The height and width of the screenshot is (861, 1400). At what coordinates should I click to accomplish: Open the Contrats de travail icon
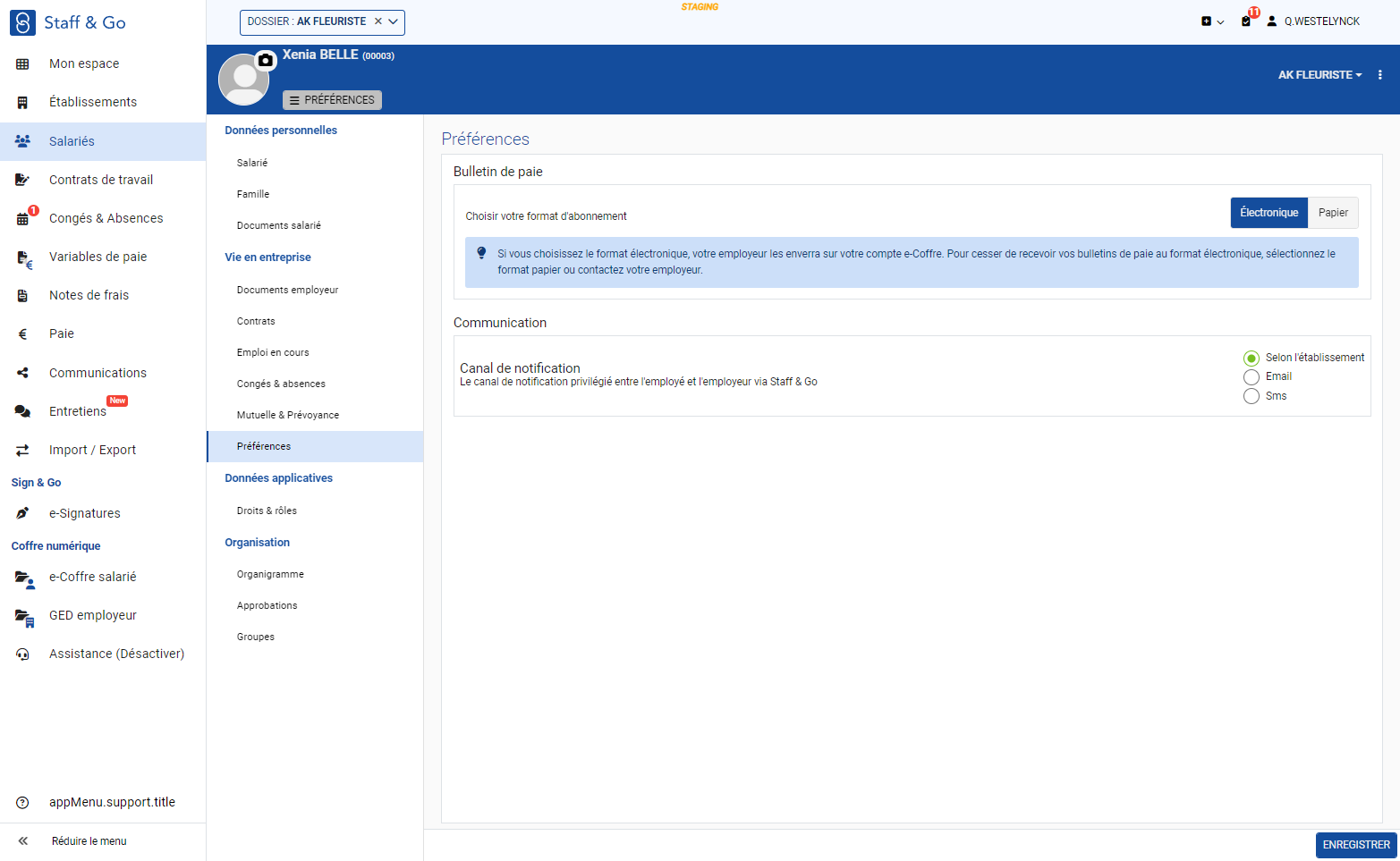pyautogui.click(x=22, y=180)
